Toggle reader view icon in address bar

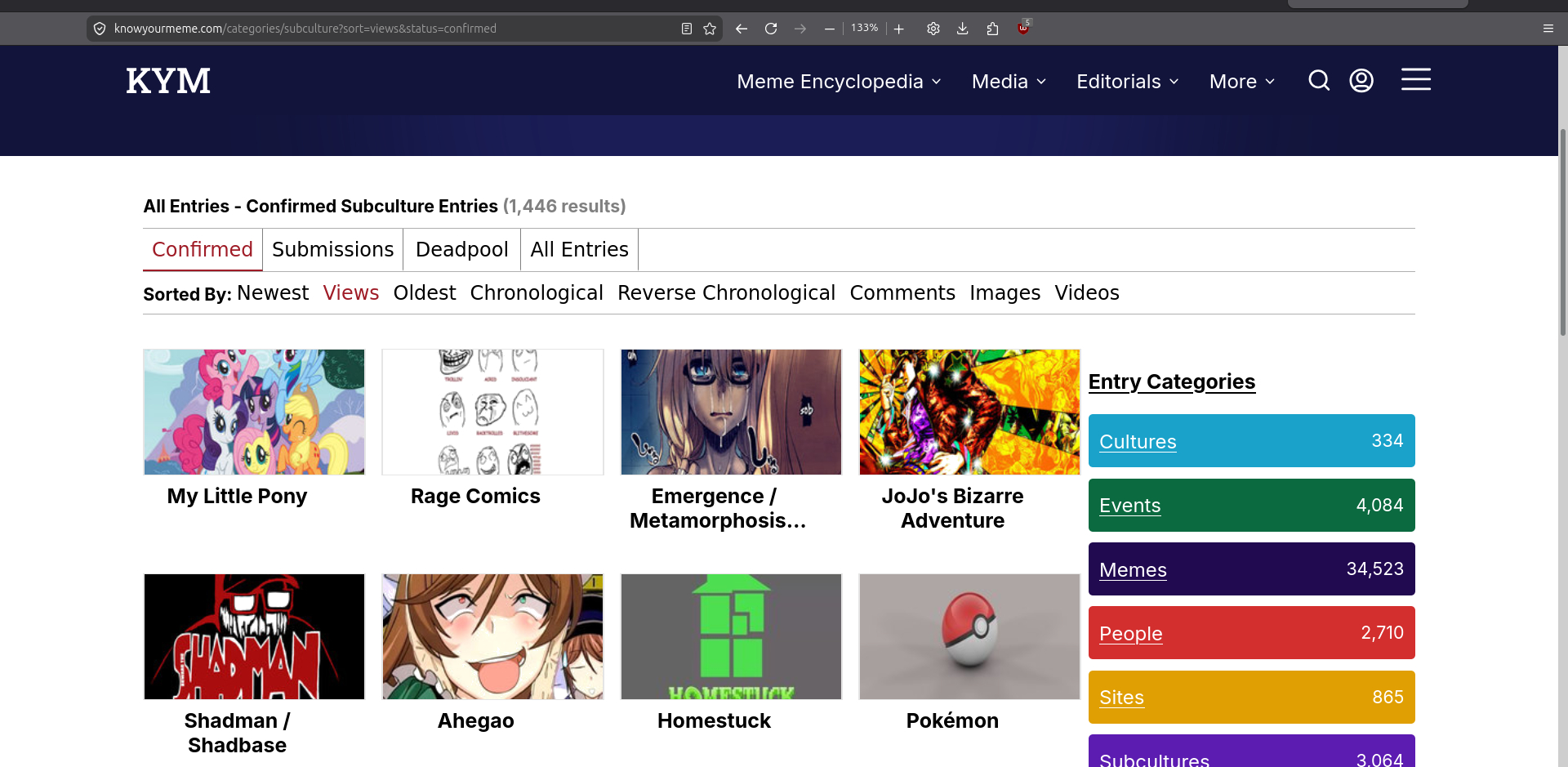coord(687,29)
